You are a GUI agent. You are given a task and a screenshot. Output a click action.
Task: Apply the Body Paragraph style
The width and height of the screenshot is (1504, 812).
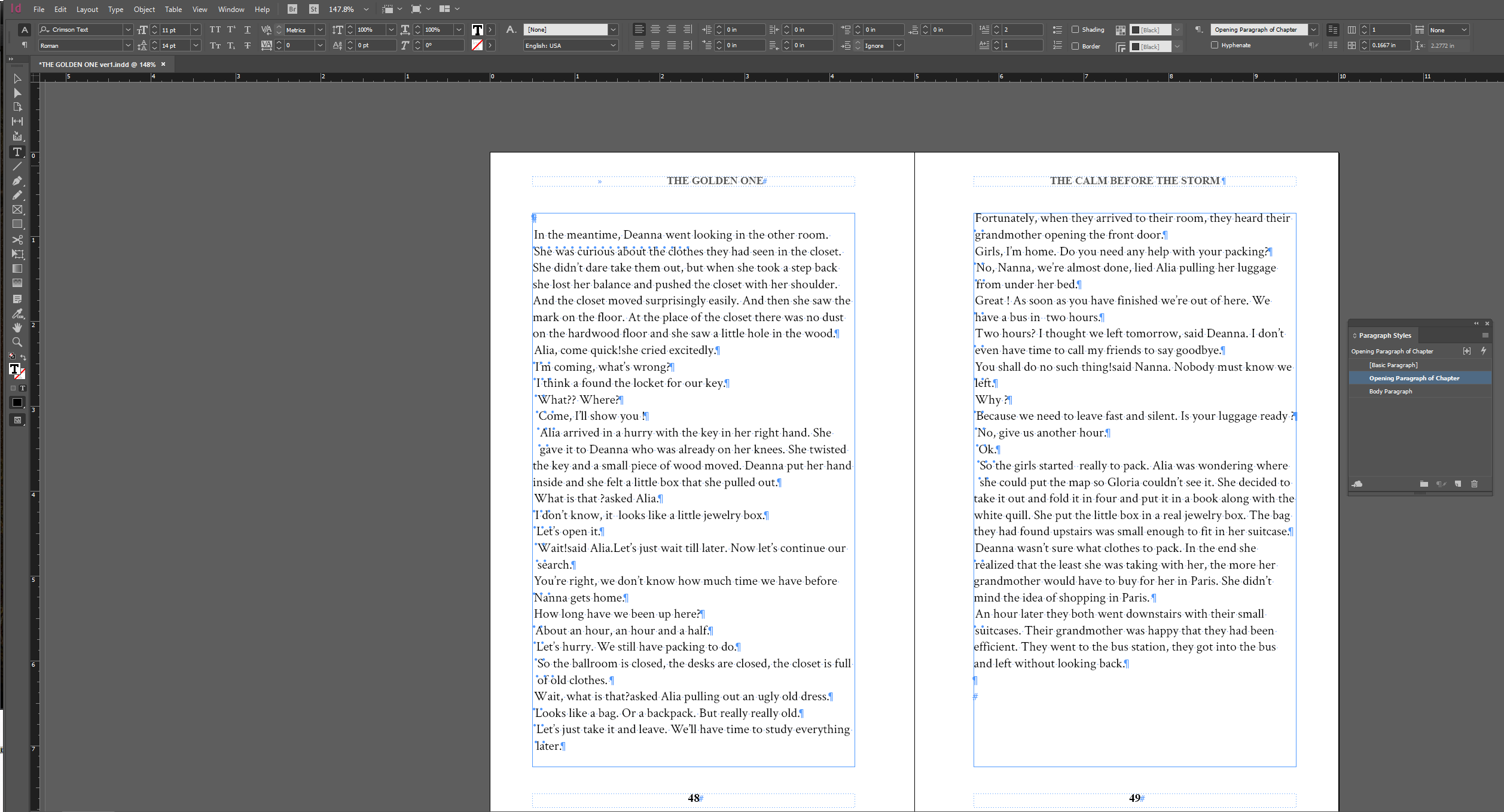[x=1390, y=391]
